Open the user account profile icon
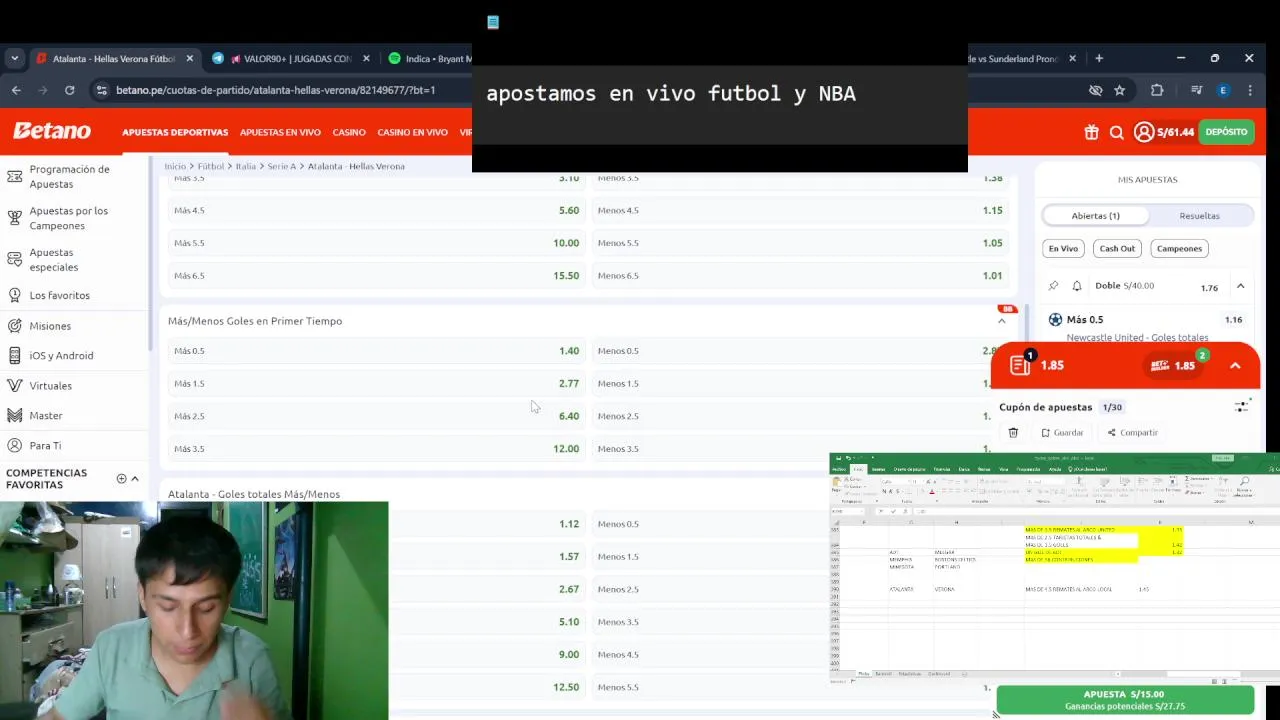The image size is (1280, 720). [x=1144, y=132]
